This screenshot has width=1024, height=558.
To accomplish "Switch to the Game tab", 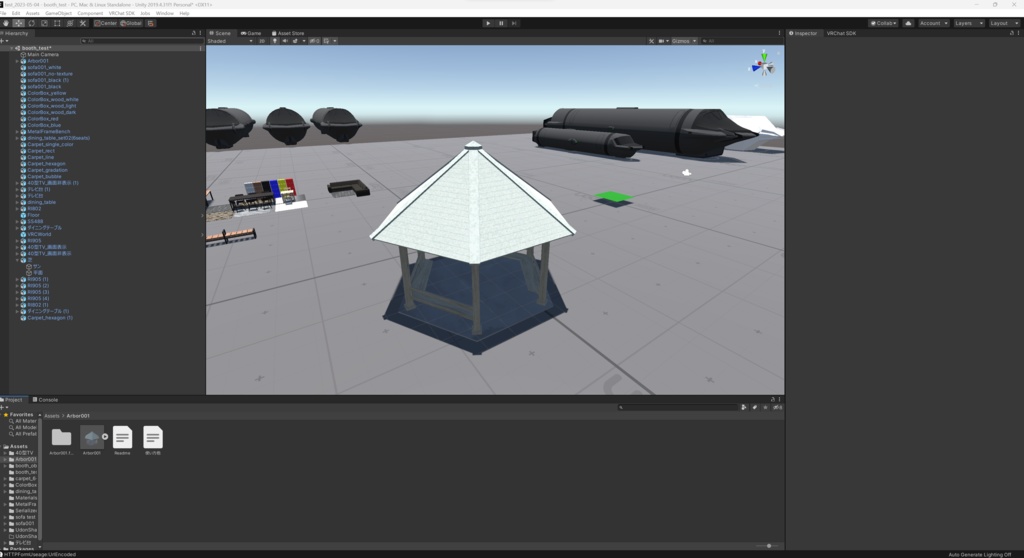I will tap(251, 33).
